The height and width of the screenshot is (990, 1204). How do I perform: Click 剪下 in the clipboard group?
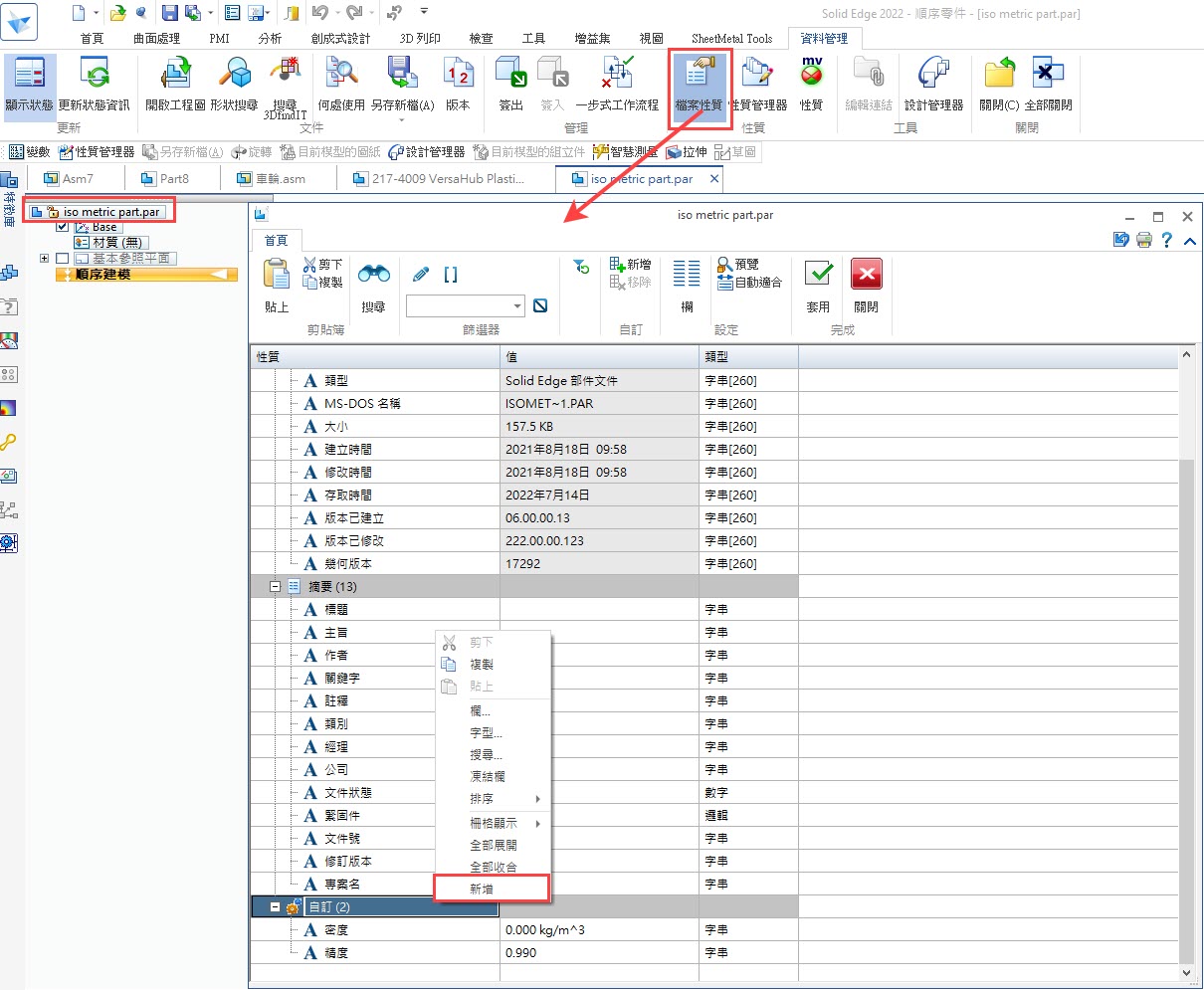[322, 265]
